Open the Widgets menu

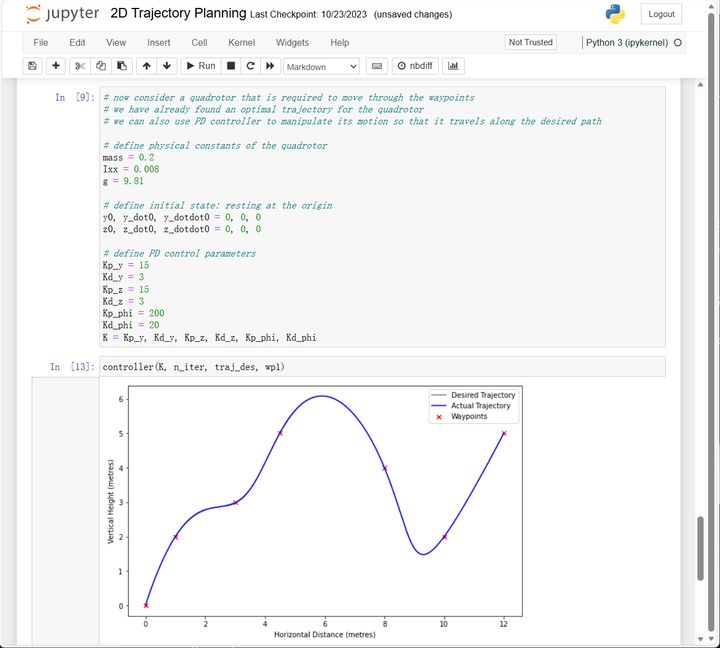tap(292, 43)
